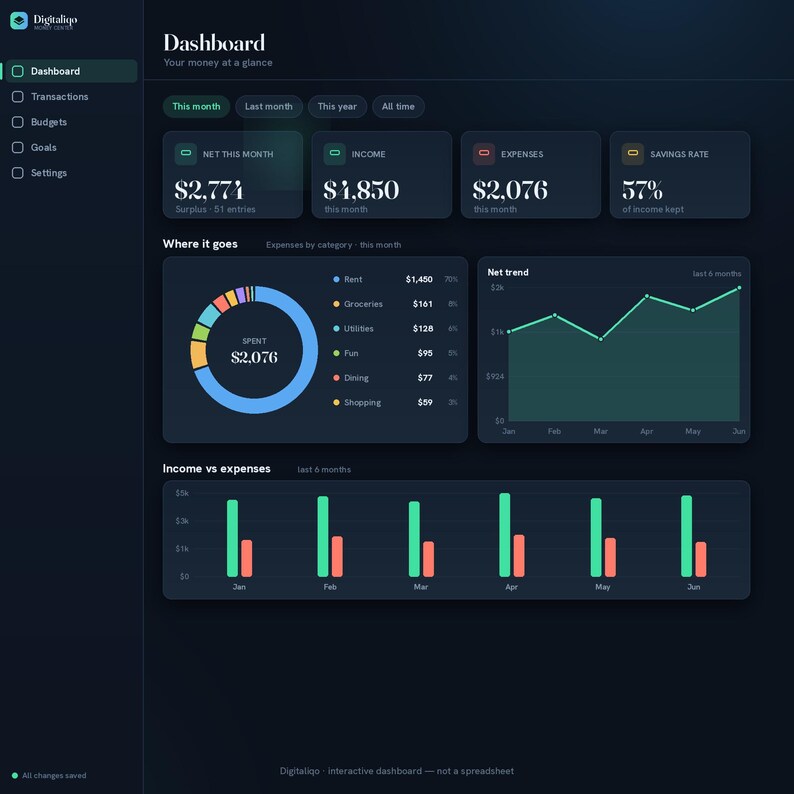Click the Jun red expenses bar

point(701,559)
